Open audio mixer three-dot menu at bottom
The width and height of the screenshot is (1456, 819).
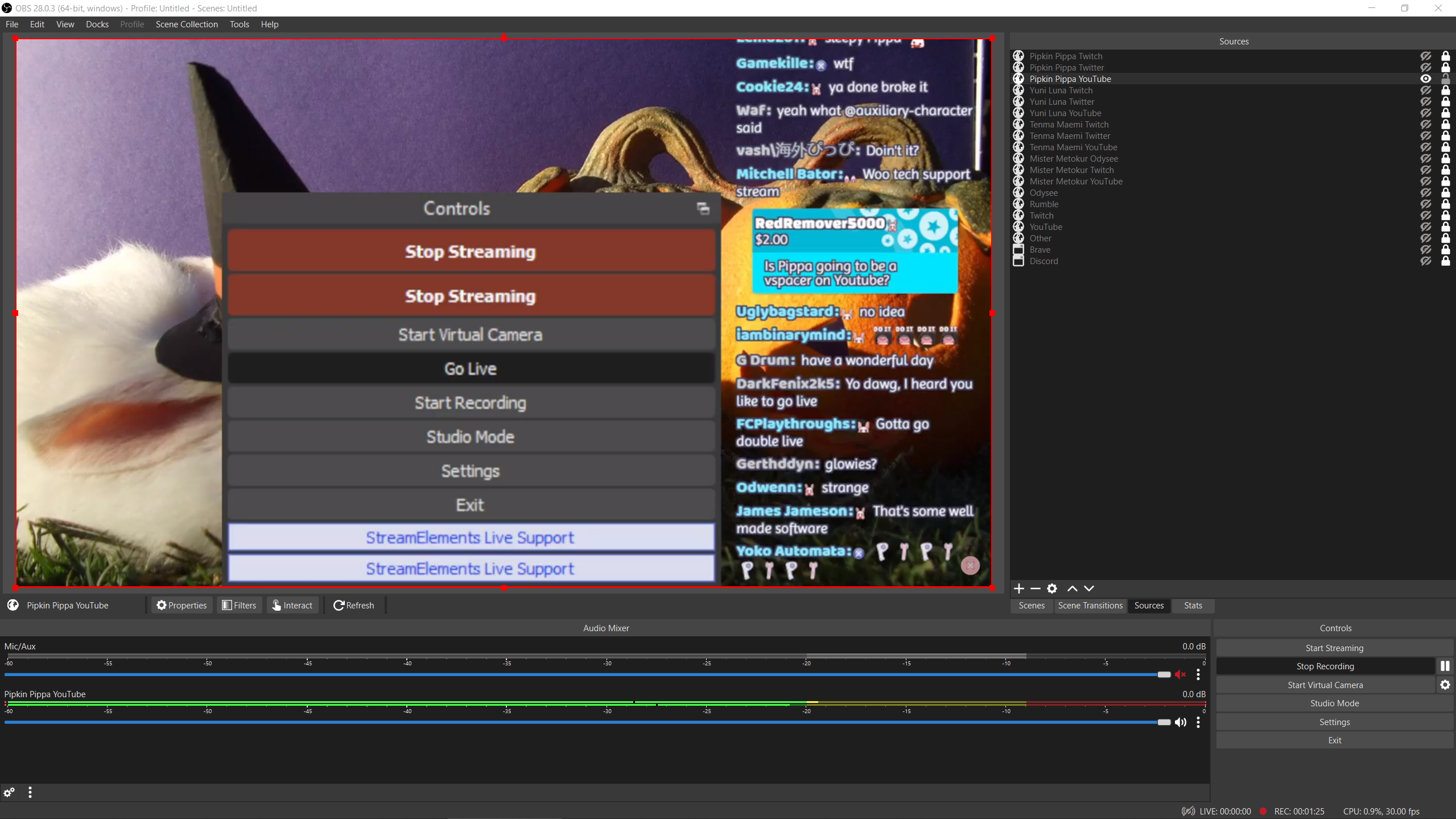pyautogui.click(x=30, y=792)
